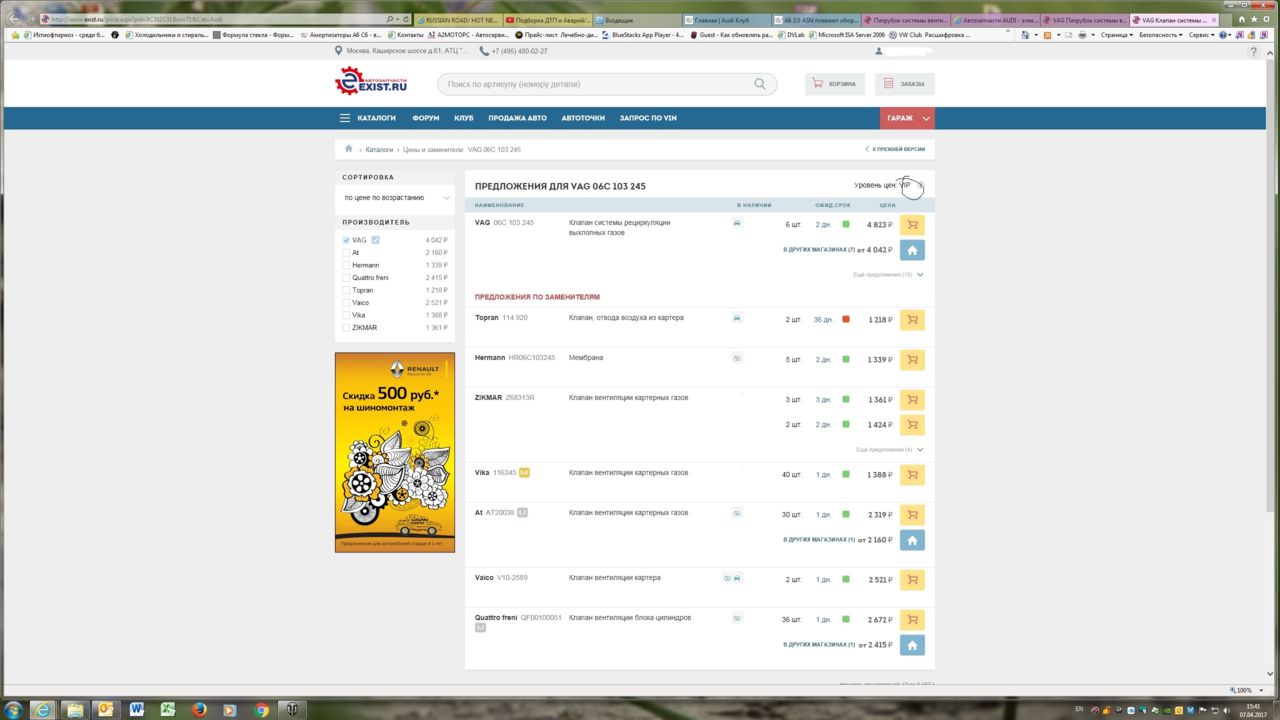
Task: Open the Корзина shopping cart
Action: (834, 84)
